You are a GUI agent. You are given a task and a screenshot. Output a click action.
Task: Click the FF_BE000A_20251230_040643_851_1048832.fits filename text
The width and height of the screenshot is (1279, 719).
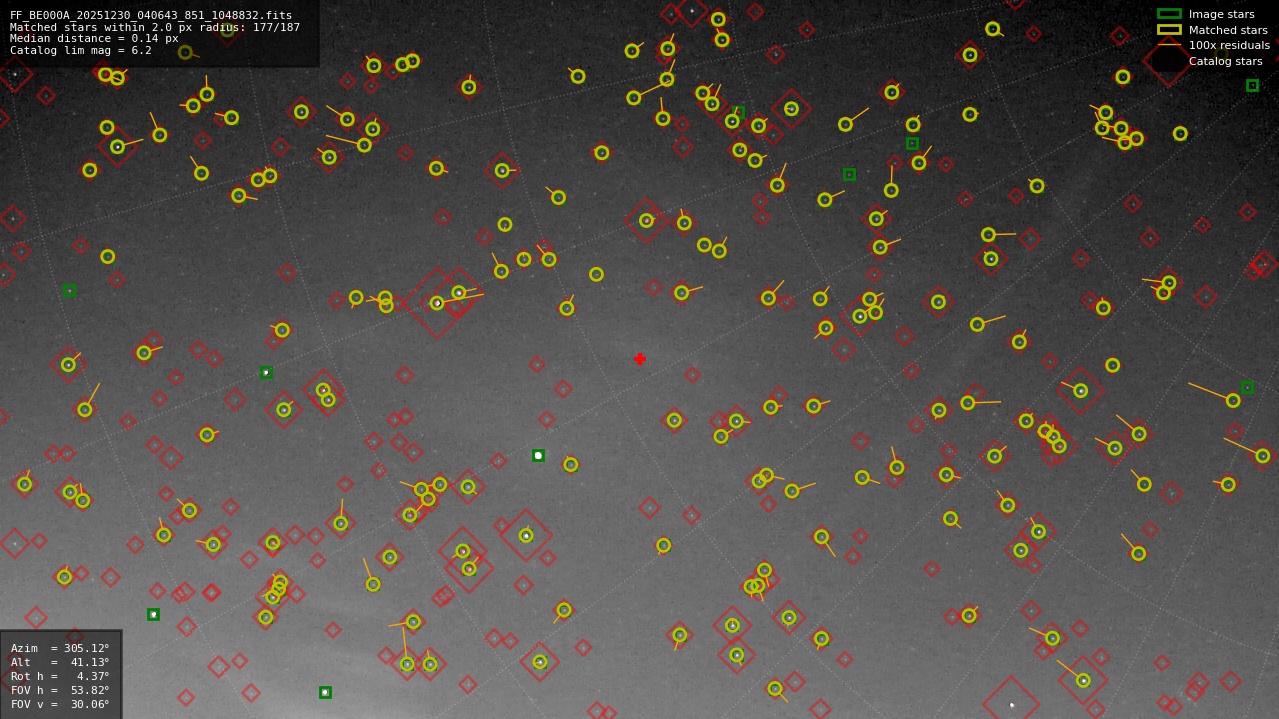(x=151, y=15)
